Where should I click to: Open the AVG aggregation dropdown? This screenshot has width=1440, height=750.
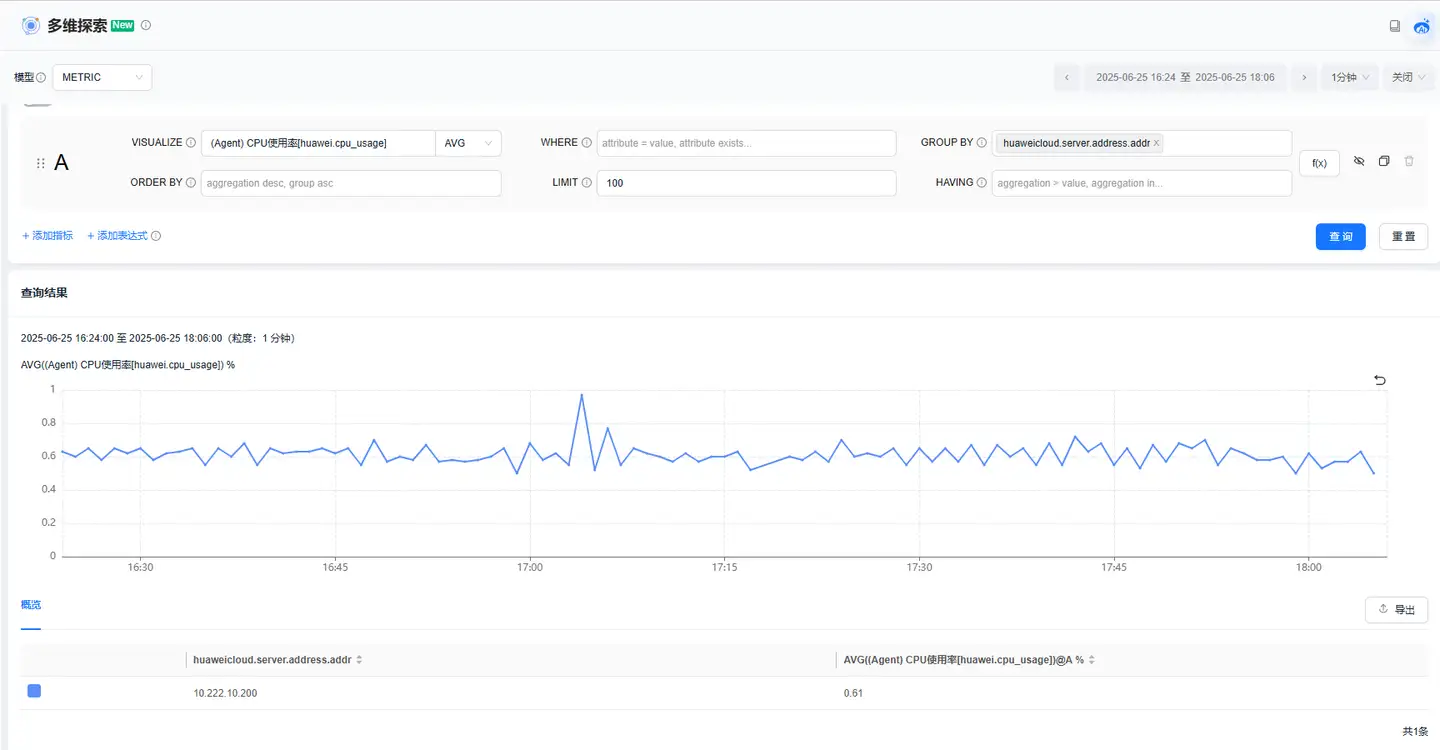[468, 143]
